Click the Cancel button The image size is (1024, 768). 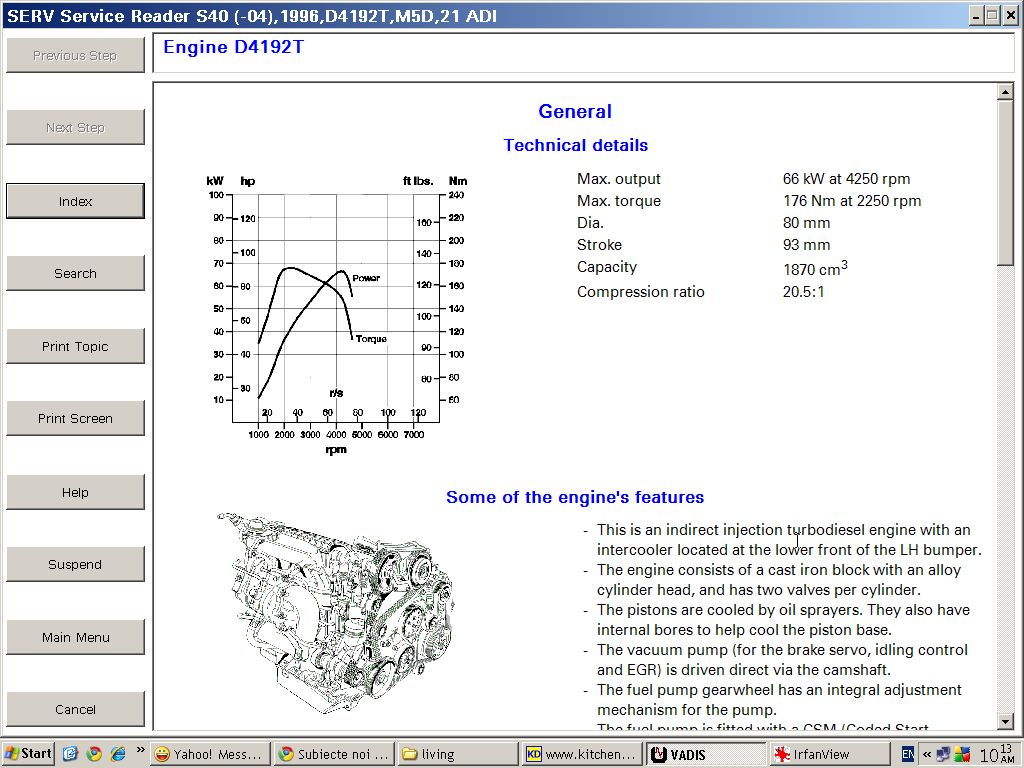tap(75, 709)
